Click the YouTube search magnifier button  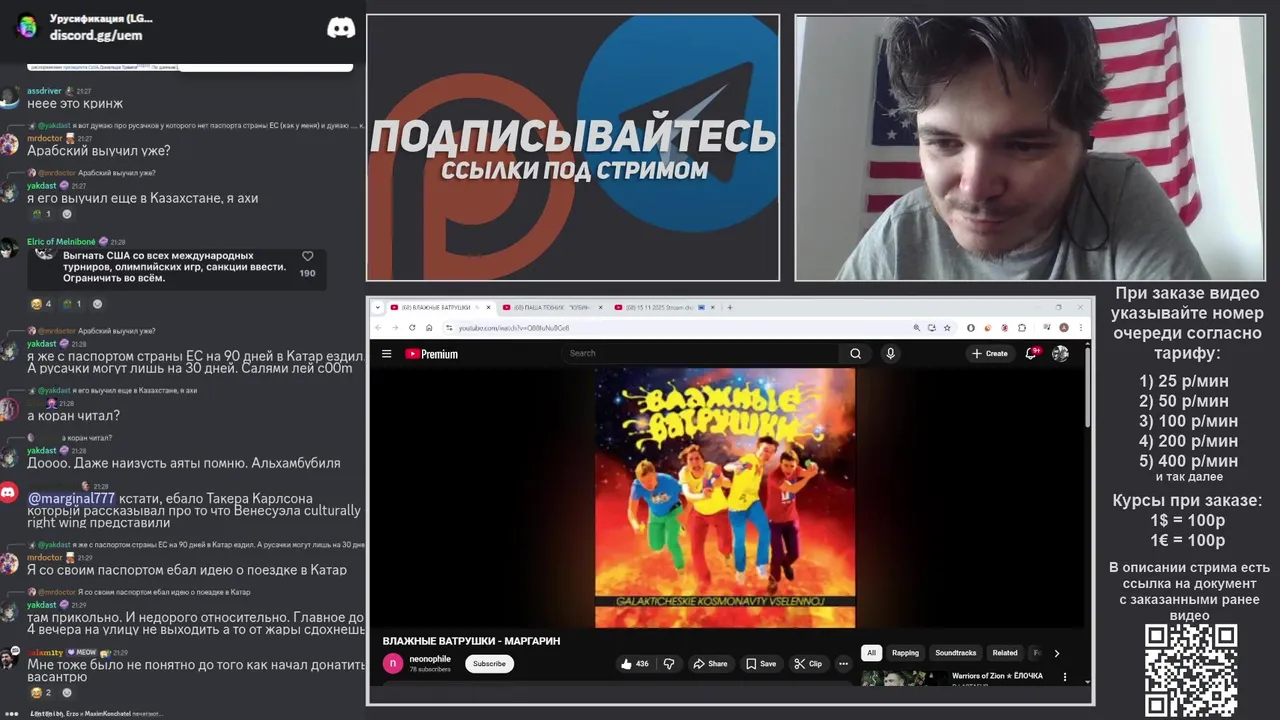[x=855, y=353]
